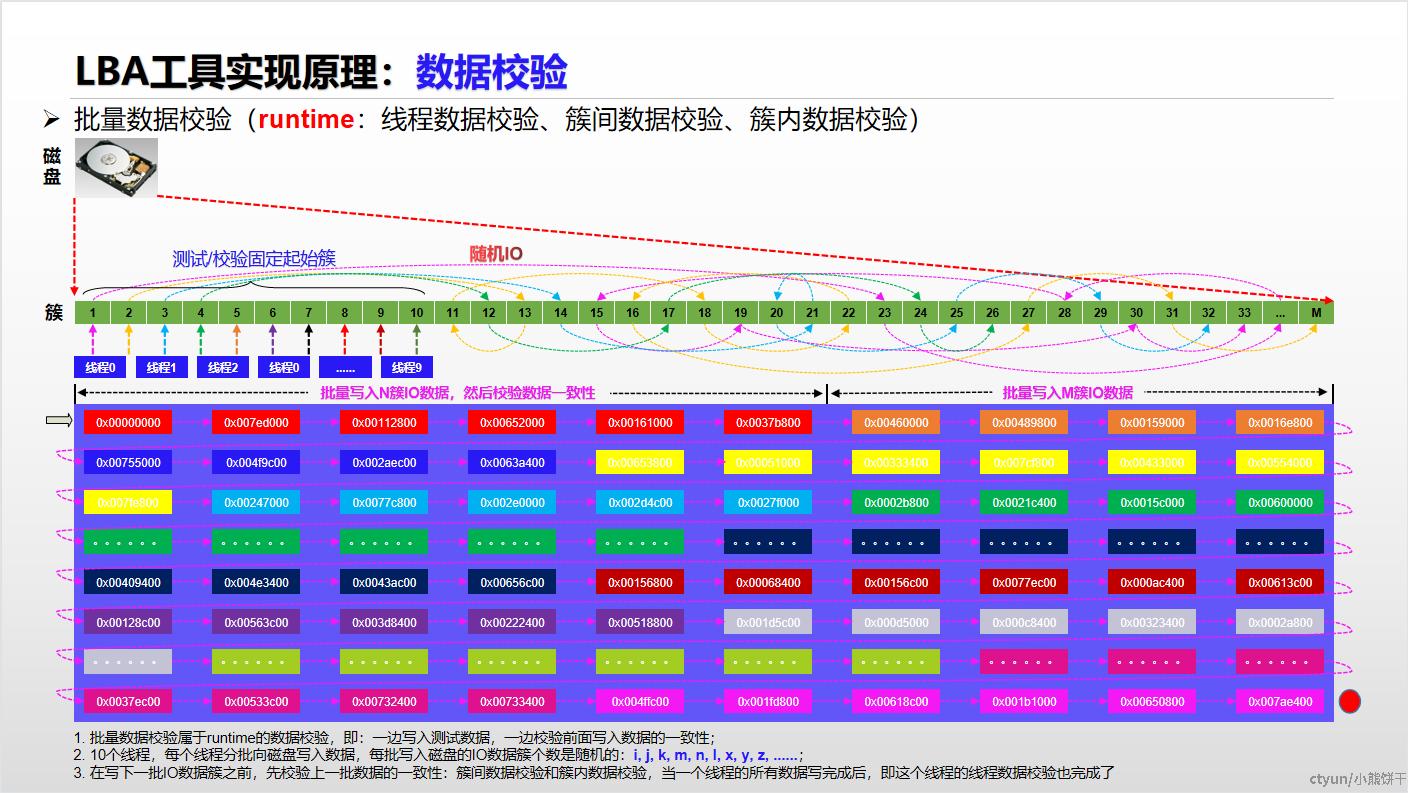
Task: Click the 线程2 thread box
Action: 223,367
